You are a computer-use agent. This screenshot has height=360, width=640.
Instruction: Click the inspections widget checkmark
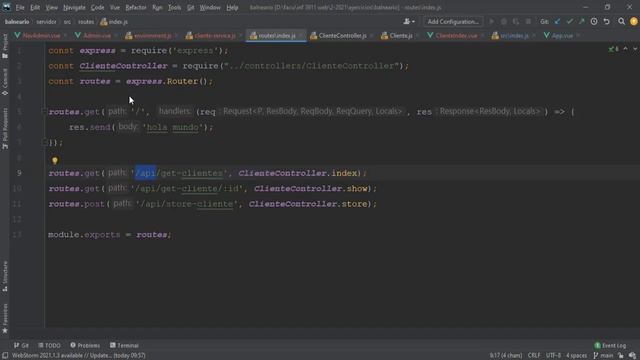[x=613, y=49]
